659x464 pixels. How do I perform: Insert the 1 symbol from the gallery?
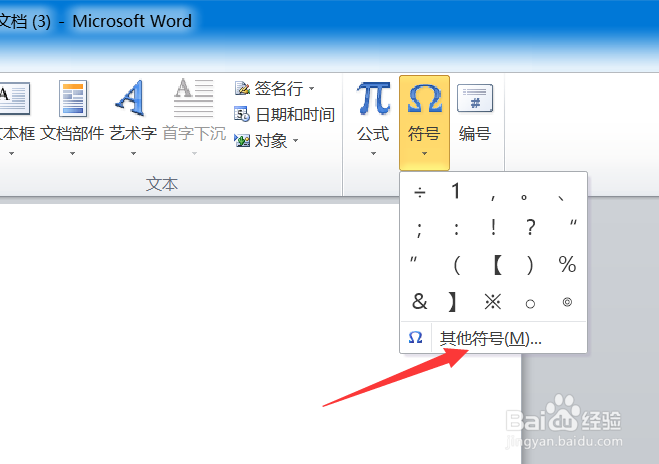tap(456, 192)
